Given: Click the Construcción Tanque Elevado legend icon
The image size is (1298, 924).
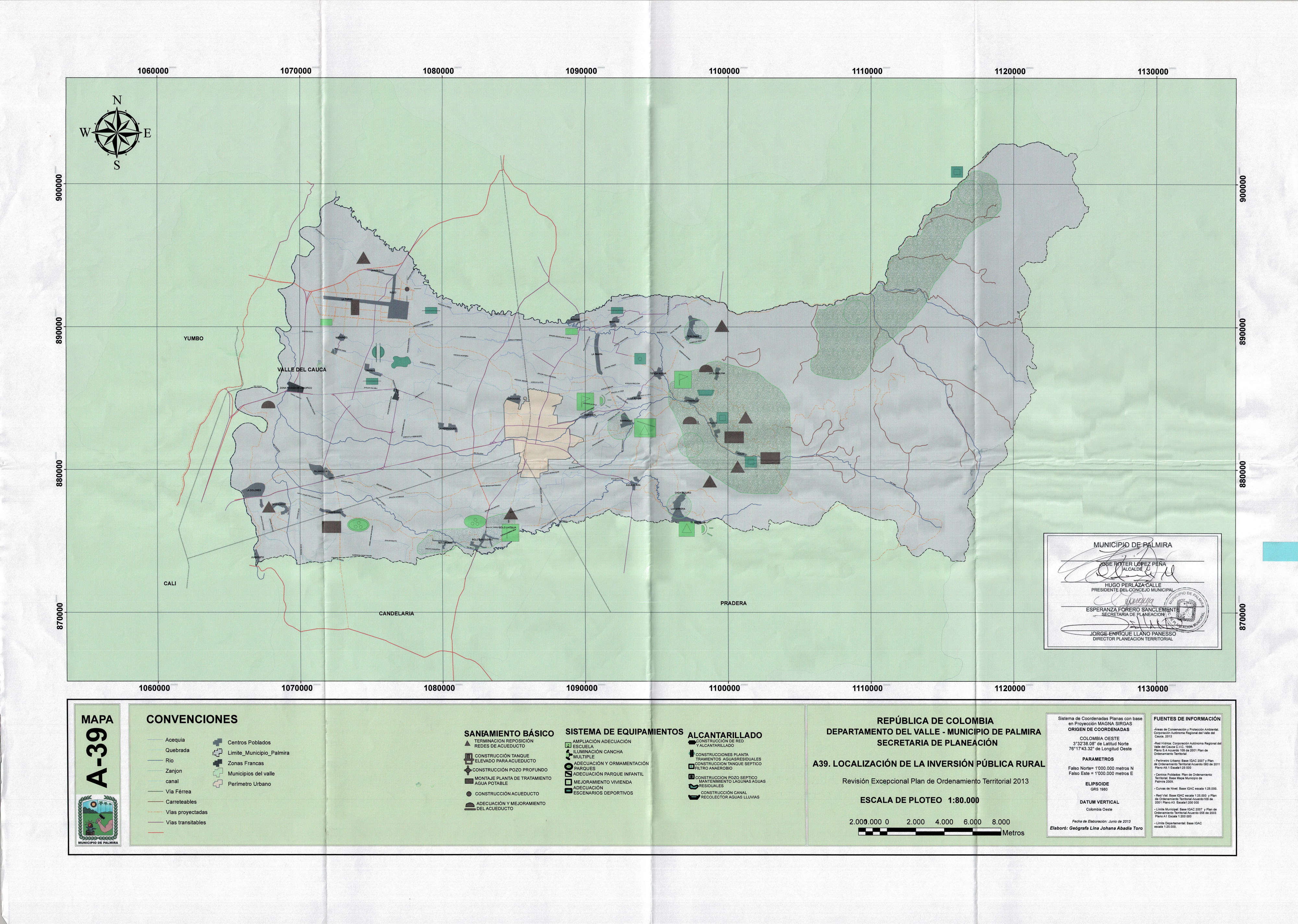Looking at the screenshot, I should [469, 759].
